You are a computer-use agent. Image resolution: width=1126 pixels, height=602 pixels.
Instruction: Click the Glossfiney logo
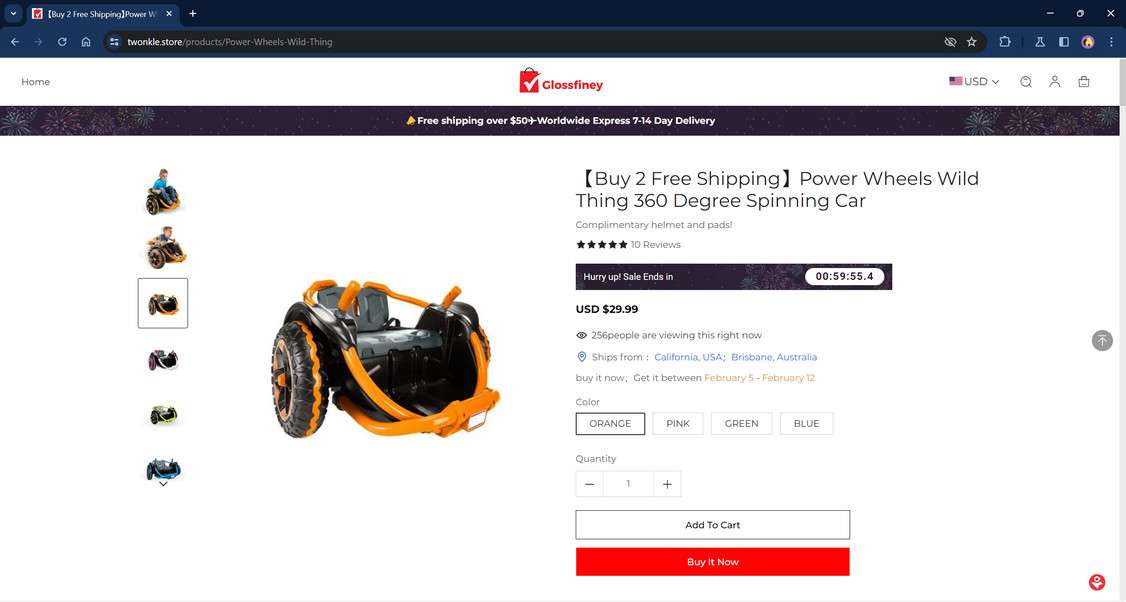tap(561, 81)
